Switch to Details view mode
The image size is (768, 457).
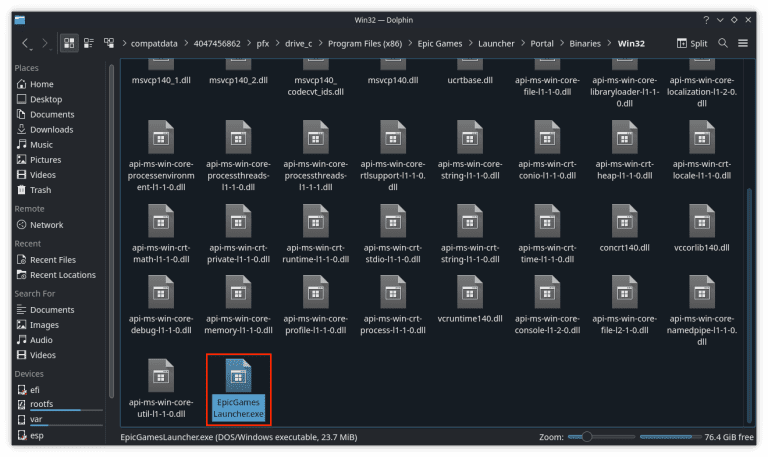pyautogui.click(x=109, y=43)
